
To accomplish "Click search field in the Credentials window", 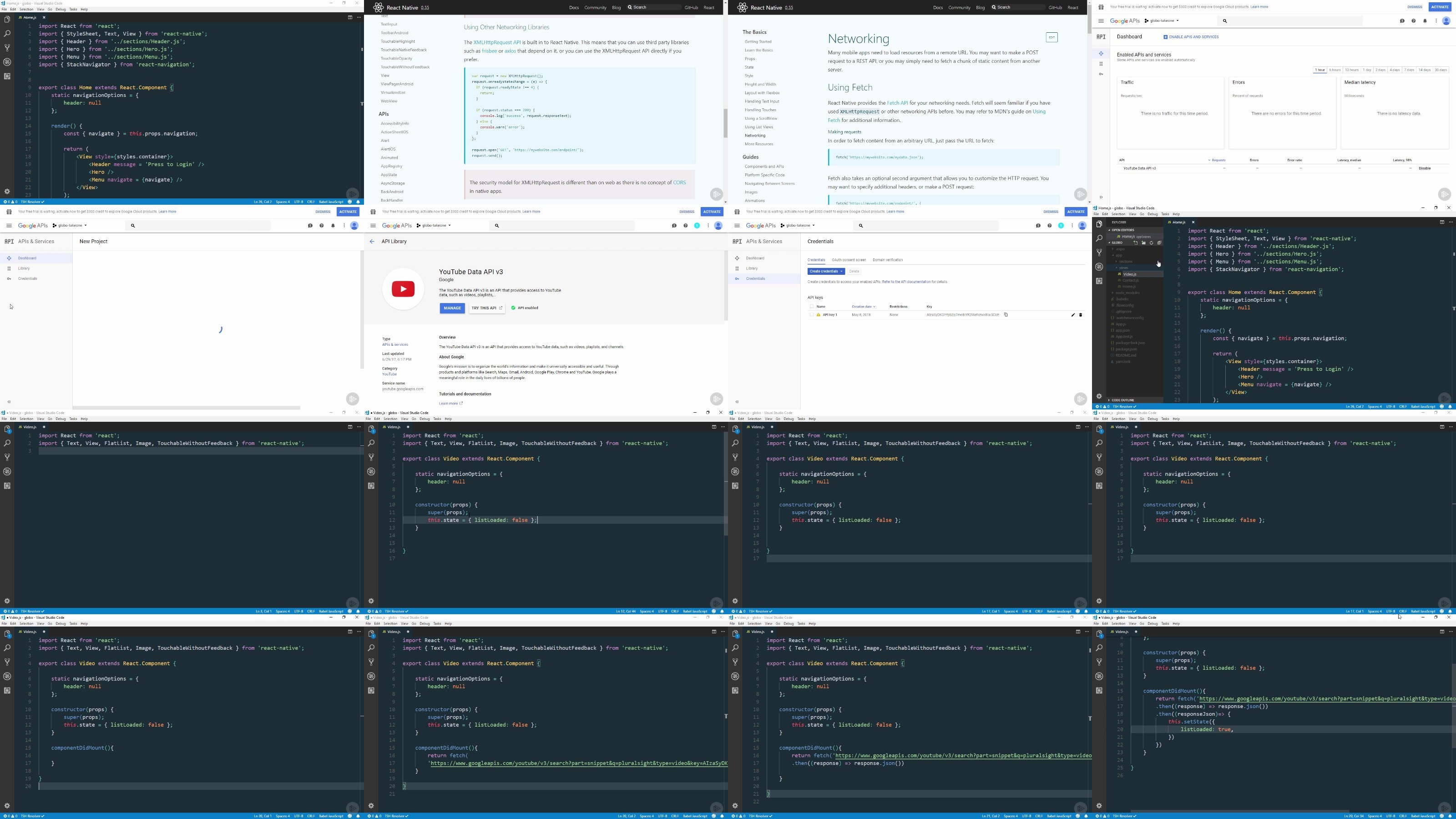I will click(x=927, y=226).
